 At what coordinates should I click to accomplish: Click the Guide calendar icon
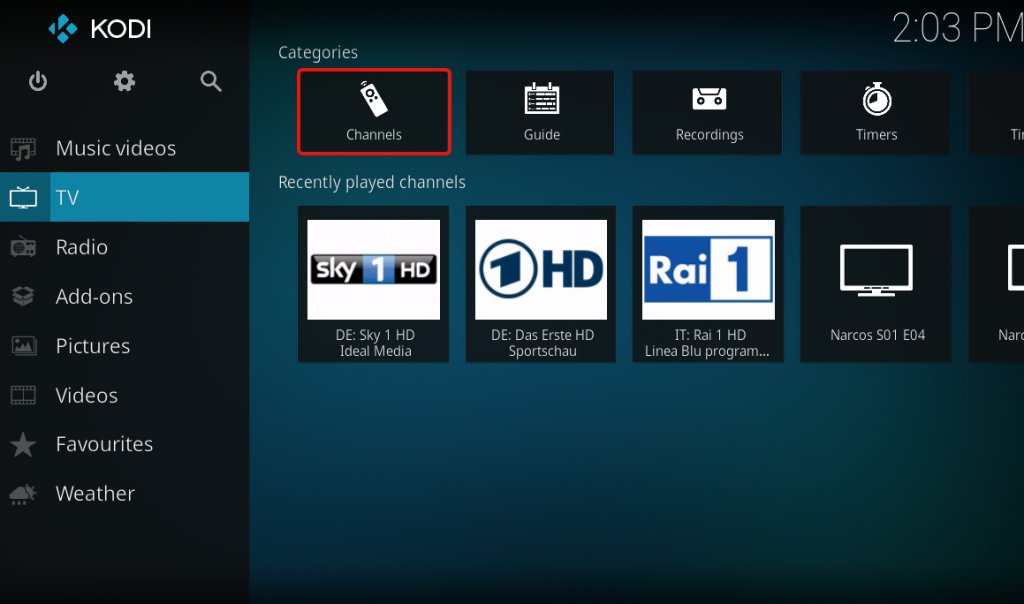[x=542, y=99]
